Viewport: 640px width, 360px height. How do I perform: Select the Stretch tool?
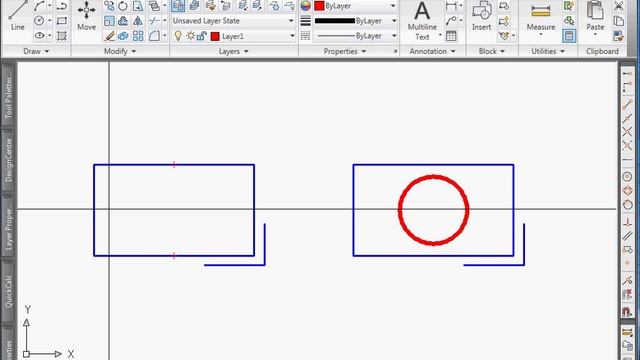point(138,6)
